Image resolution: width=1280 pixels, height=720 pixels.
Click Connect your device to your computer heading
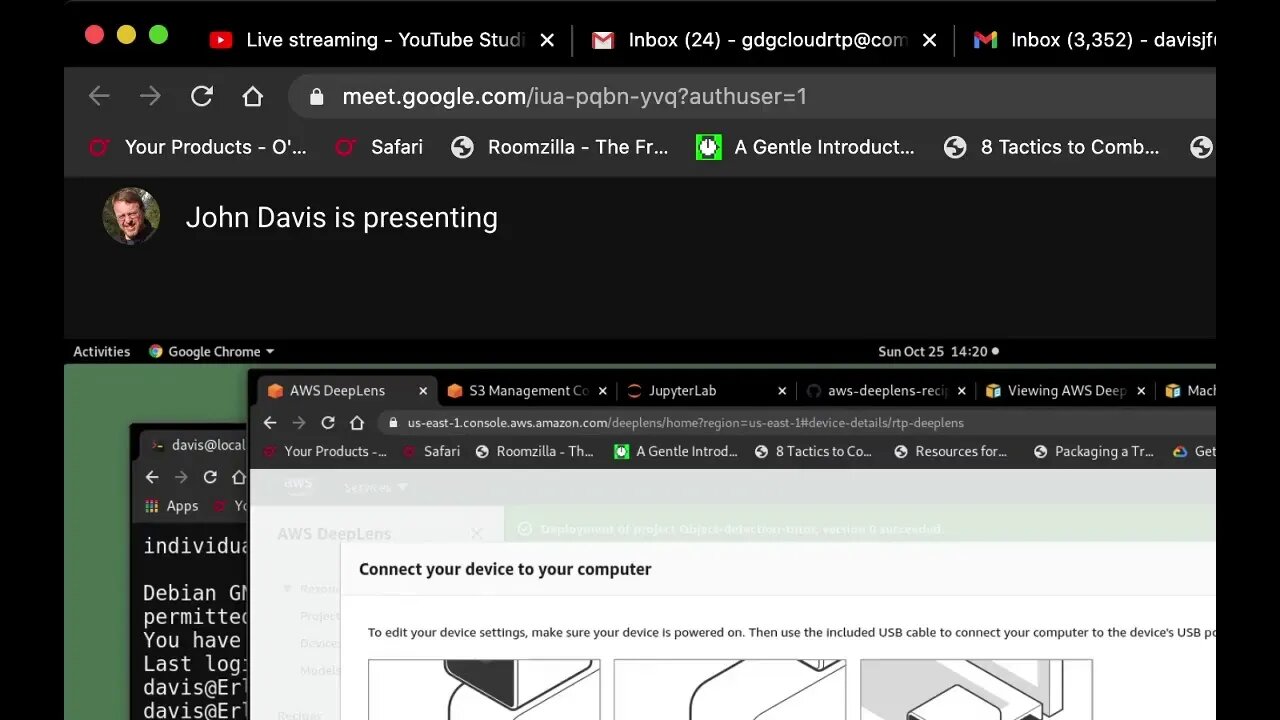click(x=505, y=569)
